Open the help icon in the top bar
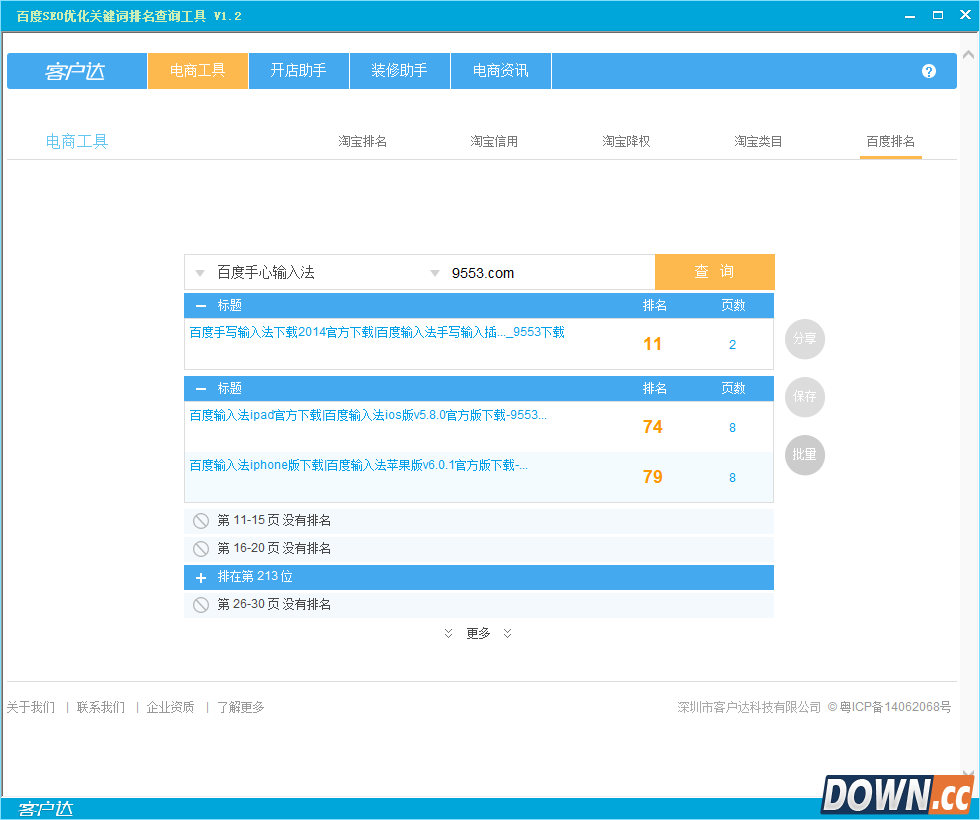 [x=929, y=71]
